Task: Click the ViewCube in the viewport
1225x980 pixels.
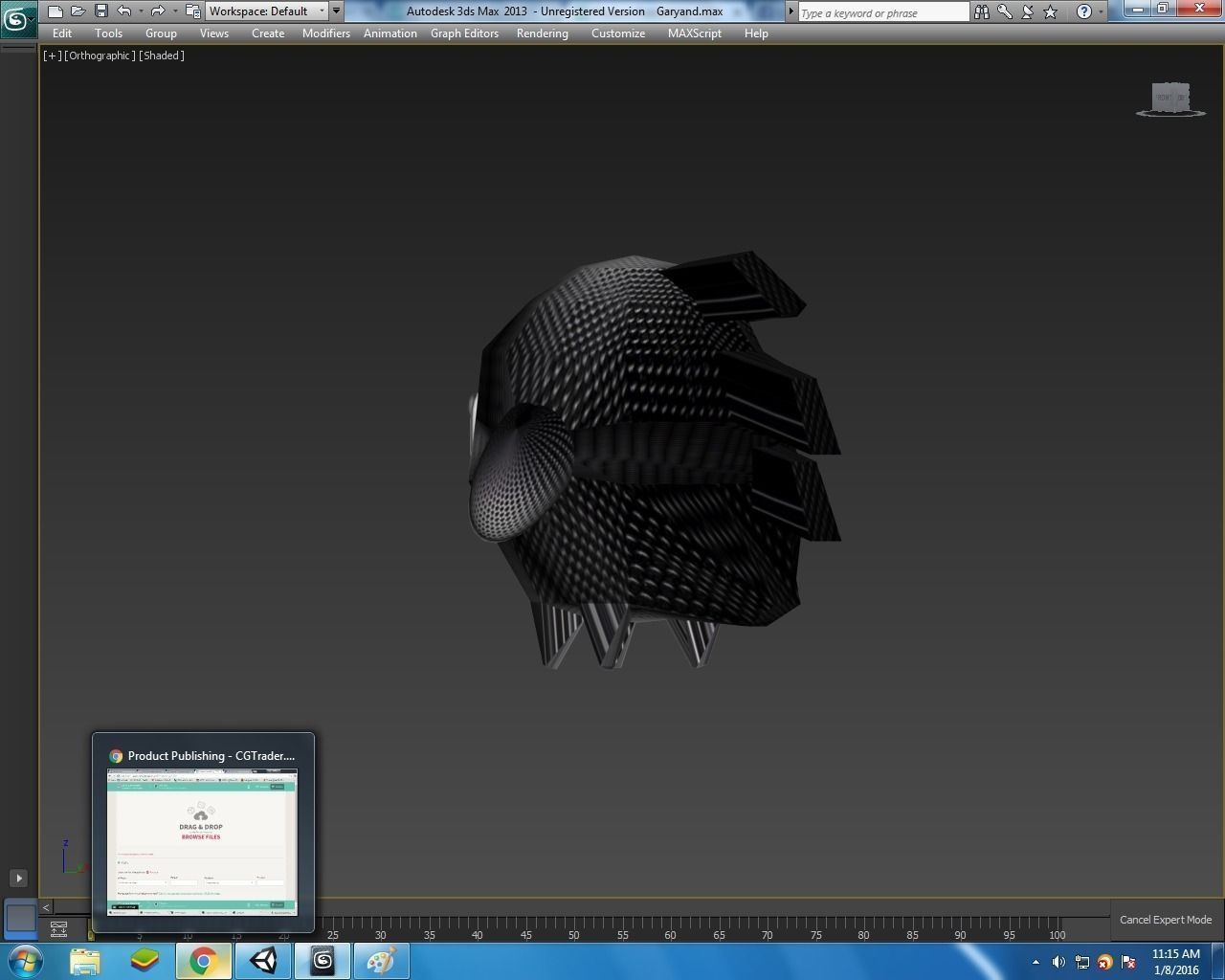Action: pos(1170,98)
